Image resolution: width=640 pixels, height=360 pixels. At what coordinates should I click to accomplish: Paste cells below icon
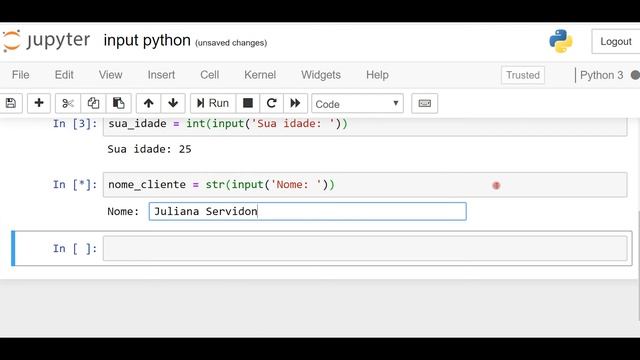tap(118, 103)
